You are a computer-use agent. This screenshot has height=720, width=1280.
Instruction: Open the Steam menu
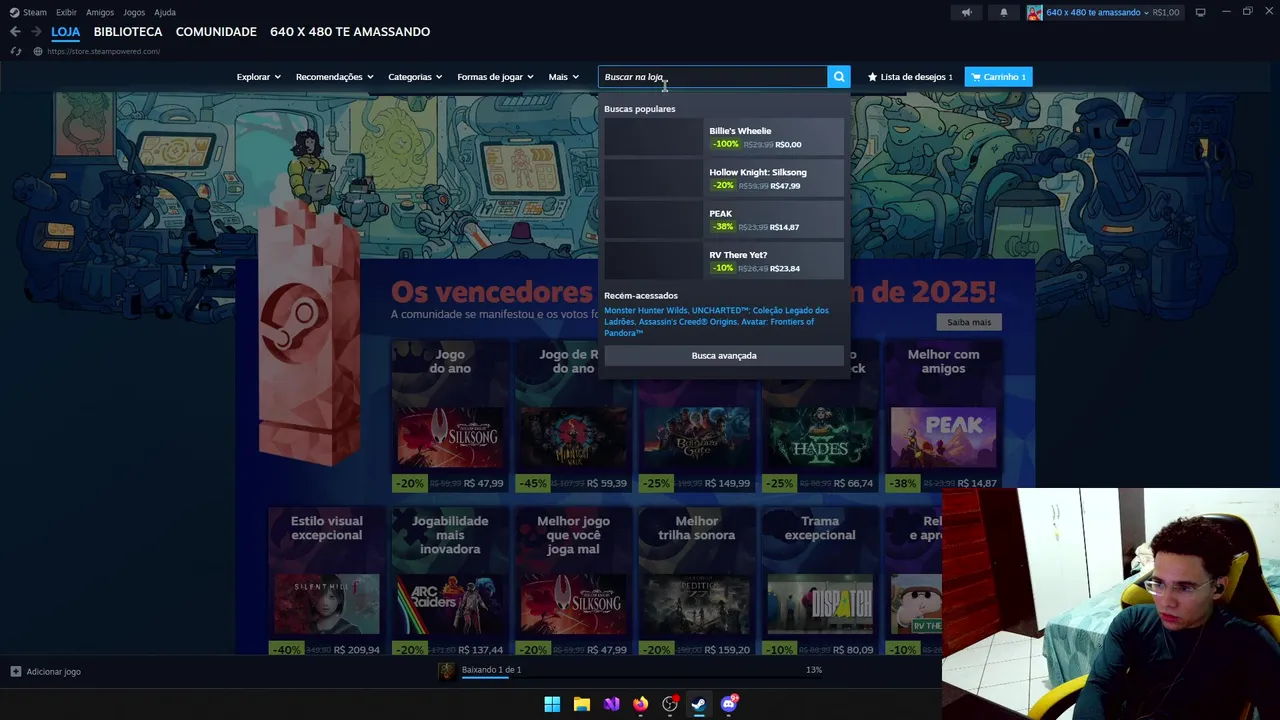[x=35, y=12]
